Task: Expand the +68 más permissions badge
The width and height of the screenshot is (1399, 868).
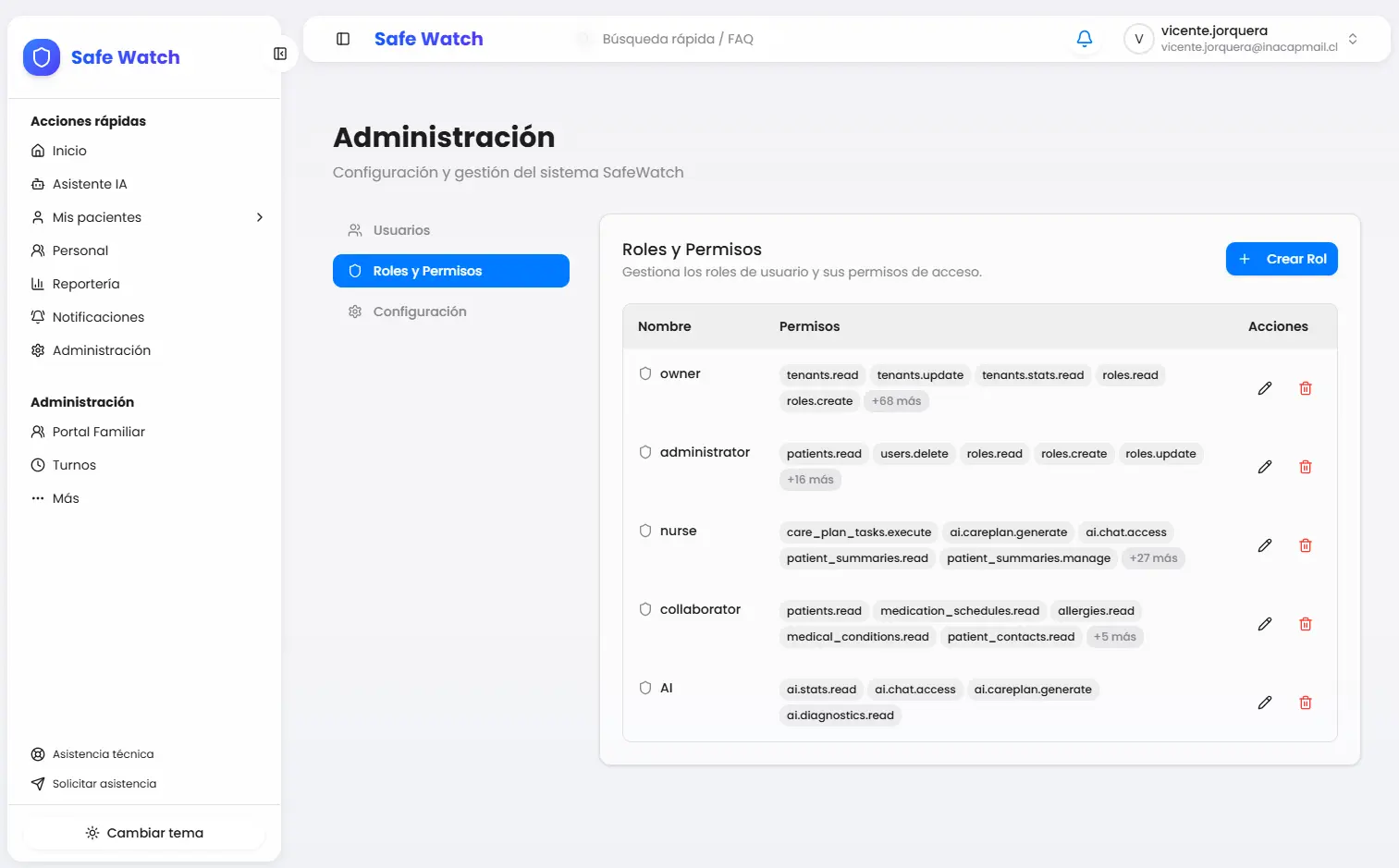Action: click(895, 401)
